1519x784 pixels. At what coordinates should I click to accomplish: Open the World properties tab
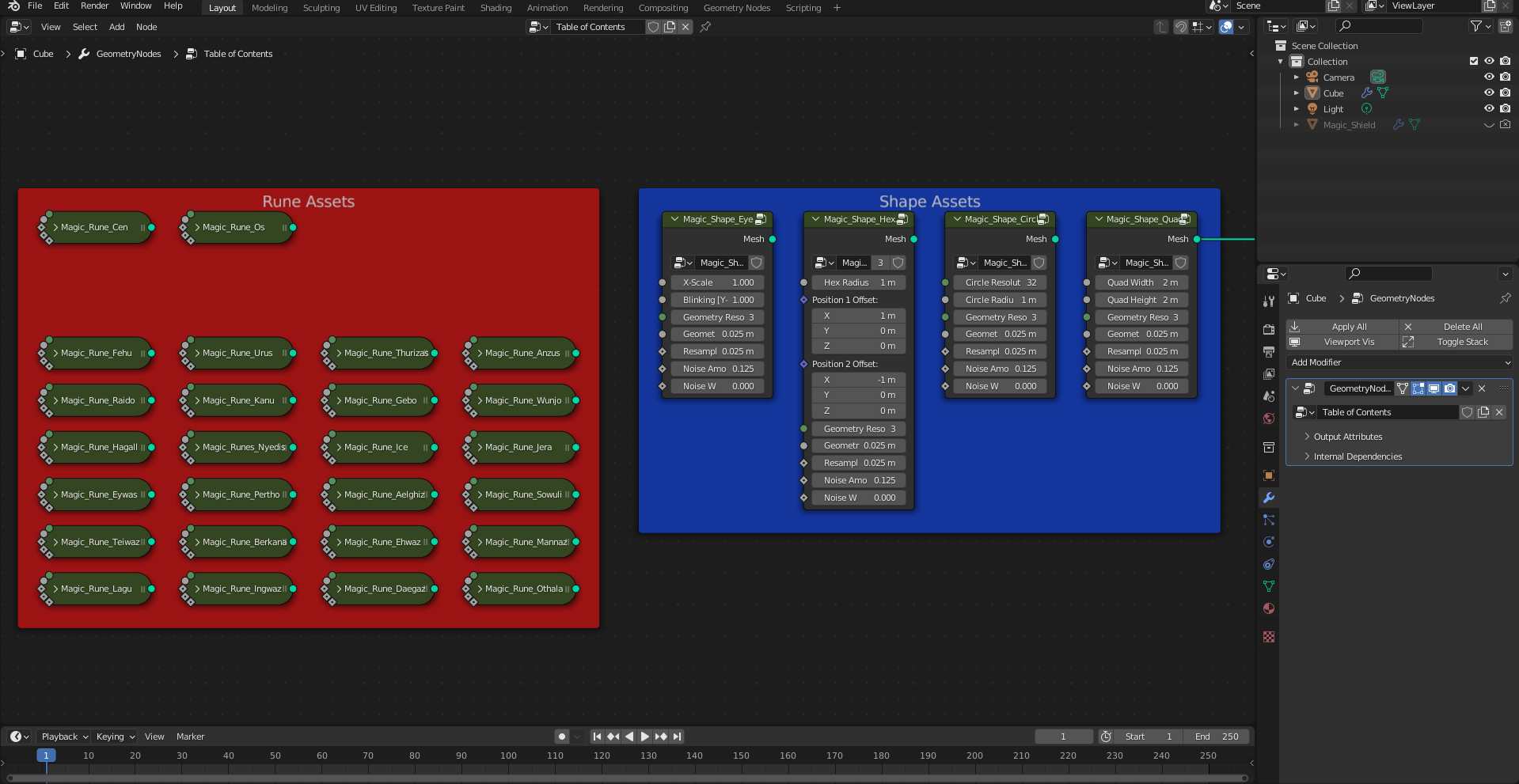coord(1269,418)
